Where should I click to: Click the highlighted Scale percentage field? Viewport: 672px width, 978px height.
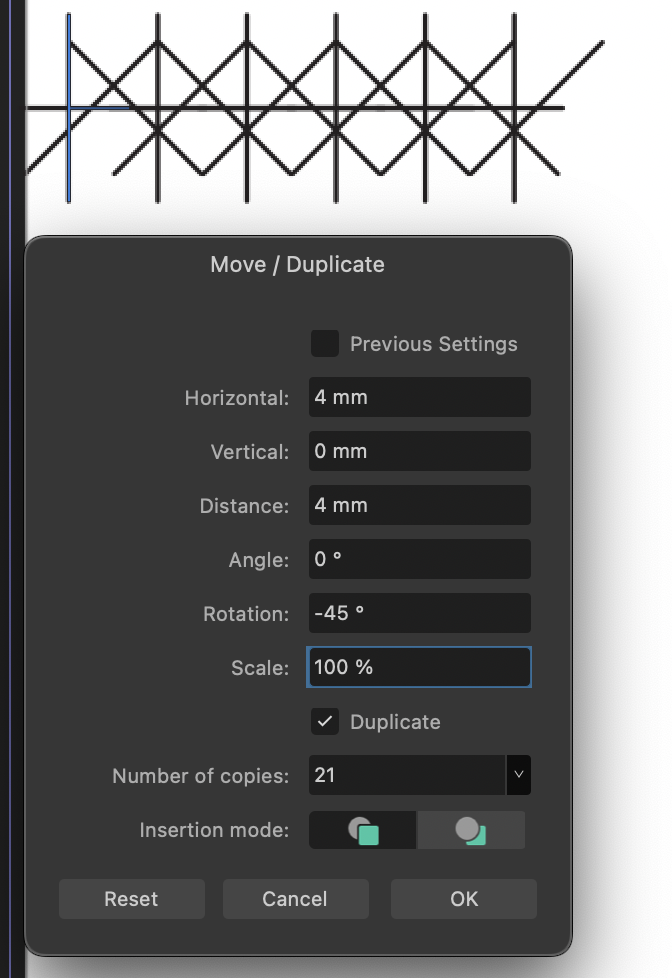click(419, 667)
